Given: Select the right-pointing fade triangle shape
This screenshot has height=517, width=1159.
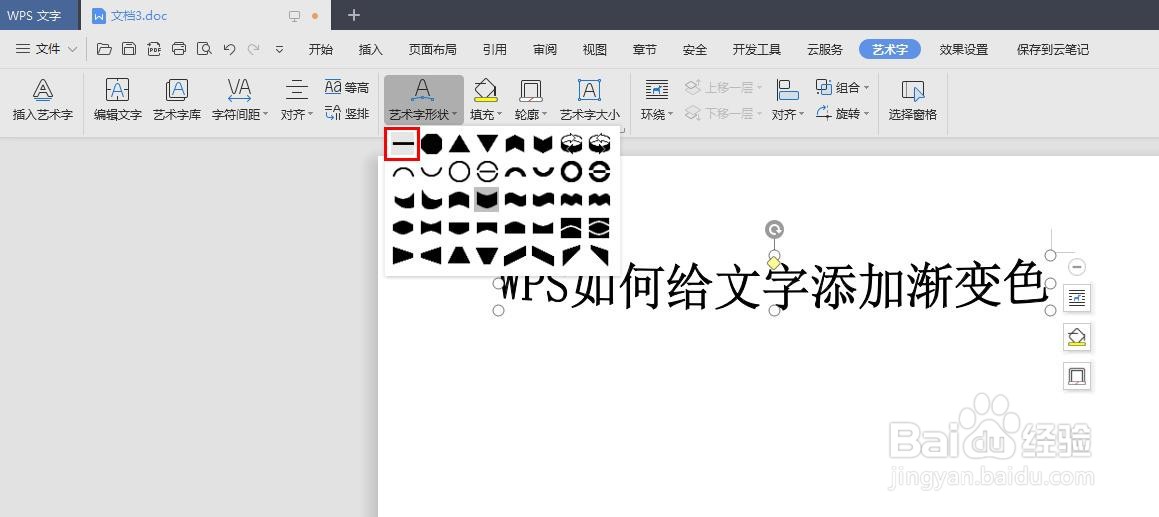Looking at the screenshot, I should [x=403, y=256].
